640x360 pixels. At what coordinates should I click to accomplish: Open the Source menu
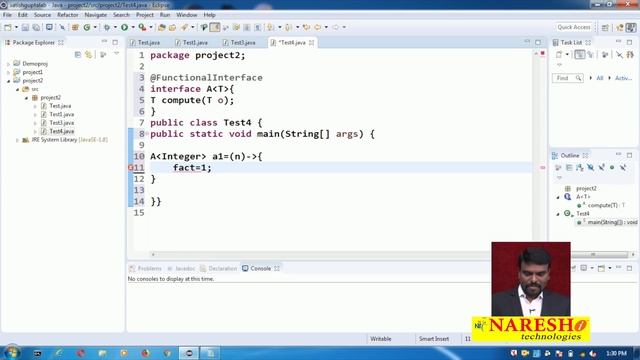42,15
